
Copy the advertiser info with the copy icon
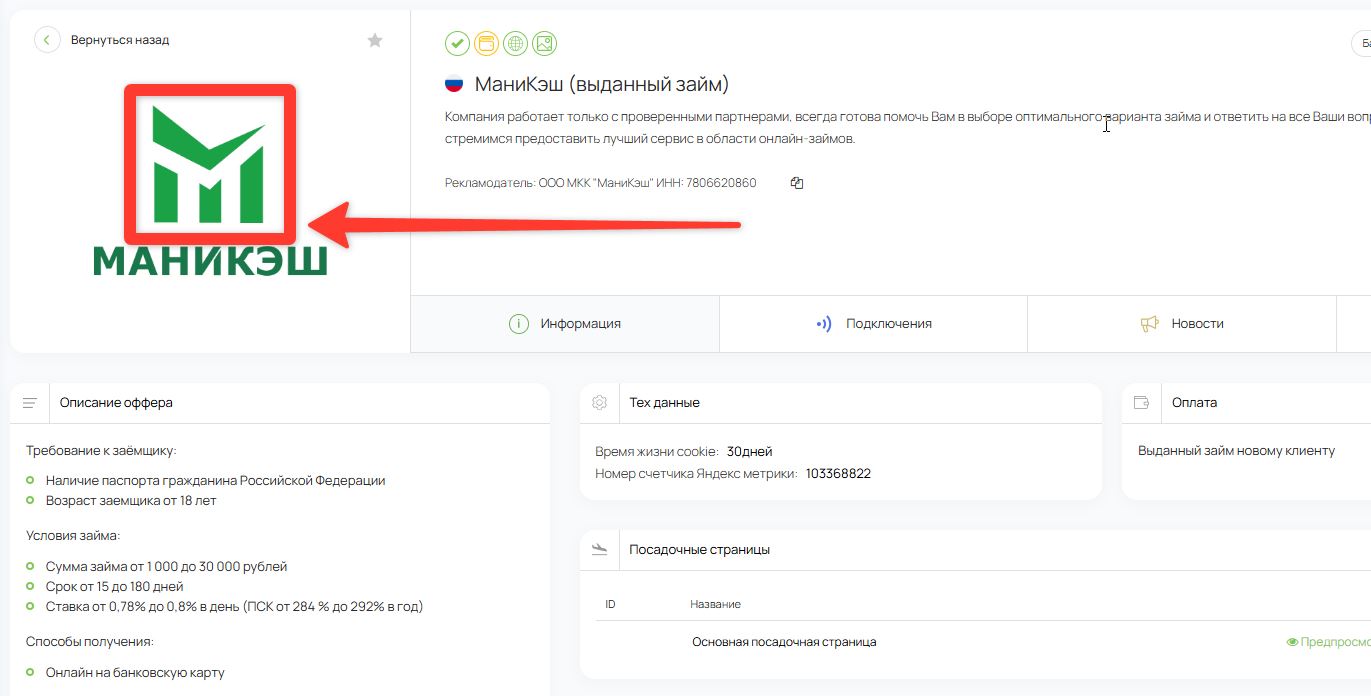click(x=797, y=183)
